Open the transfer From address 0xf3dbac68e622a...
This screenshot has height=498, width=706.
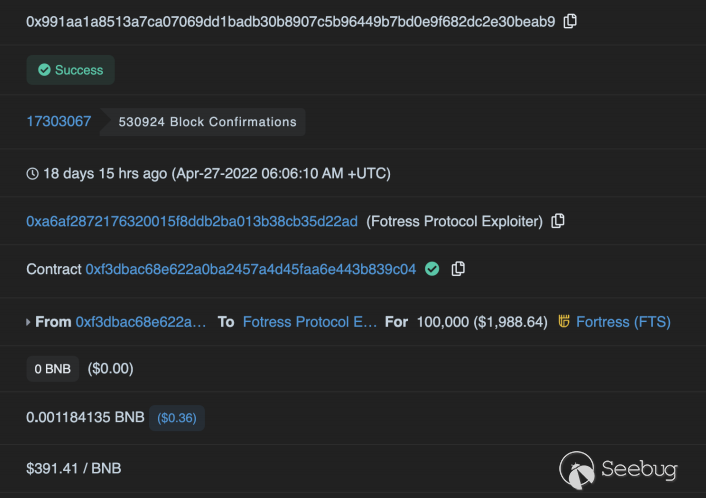pyautogui.click(x=141, y=322)
